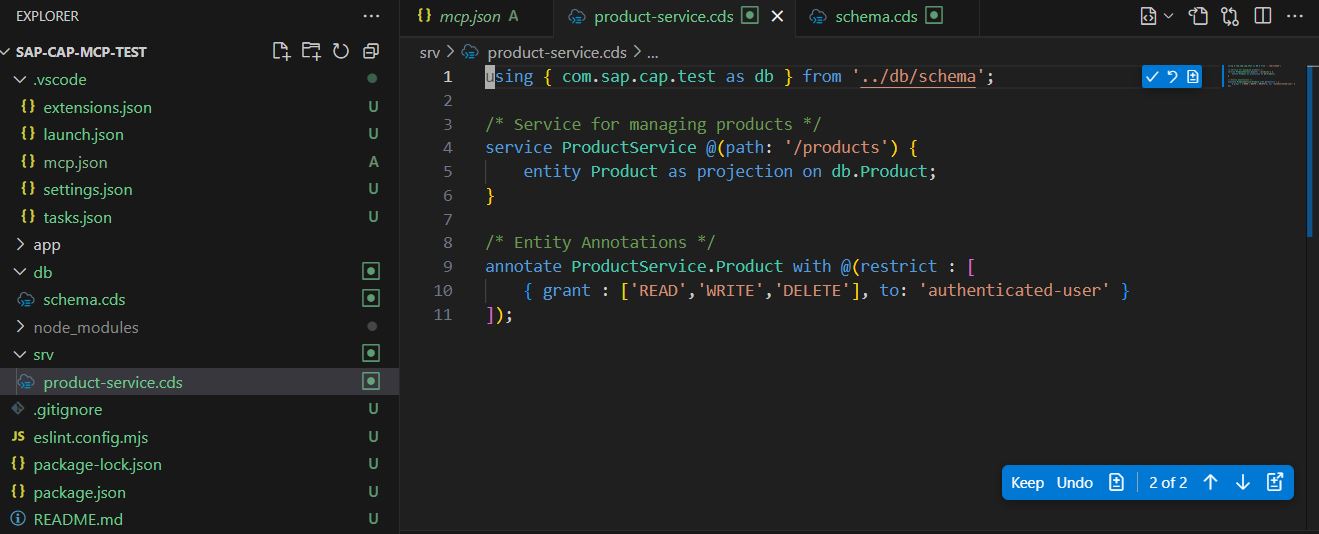Refresh the explorer file tree
Screen dimensions: 1319x534
[340, 51]
